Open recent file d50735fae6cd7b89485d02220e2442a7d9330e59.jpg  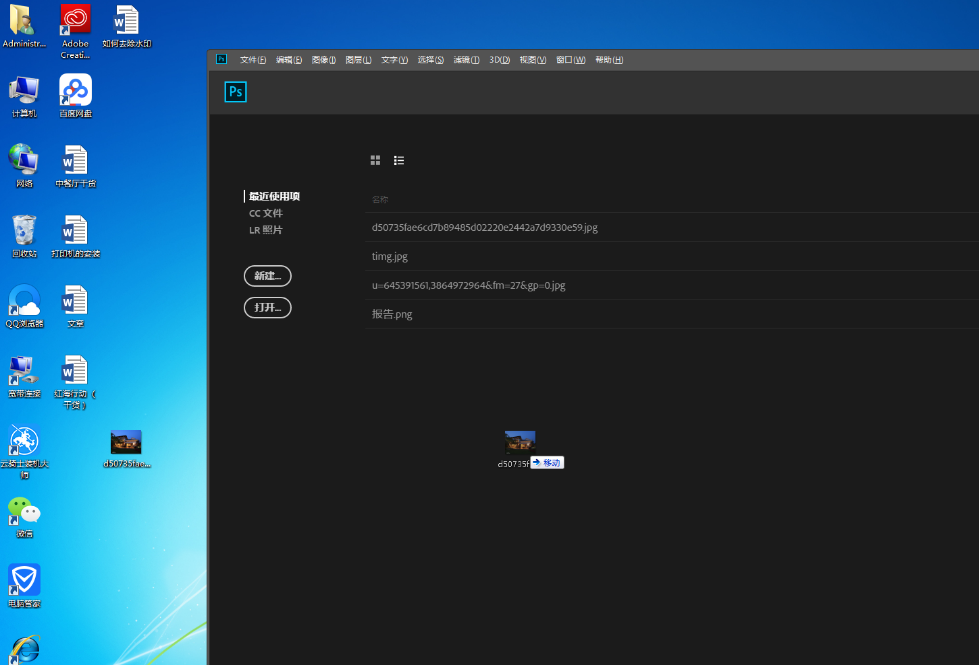pyautogui.click(x=672, y=227)
